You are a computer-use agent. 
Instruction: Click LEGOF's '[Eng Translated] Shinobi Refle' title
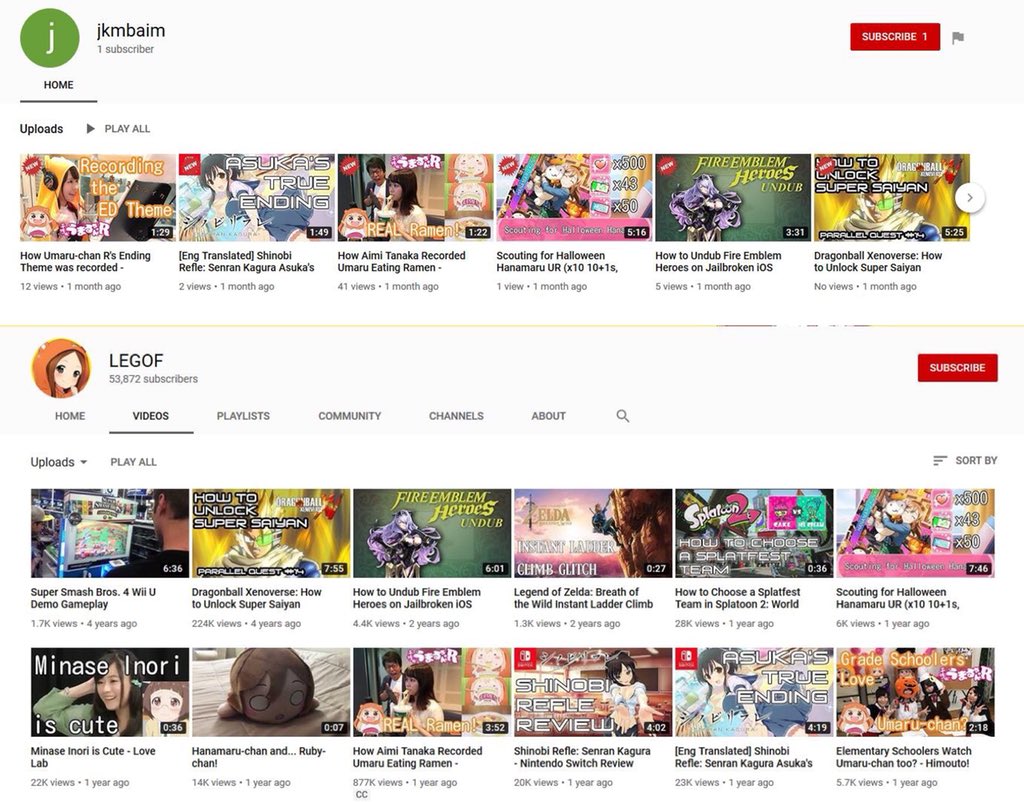[744, 757]
